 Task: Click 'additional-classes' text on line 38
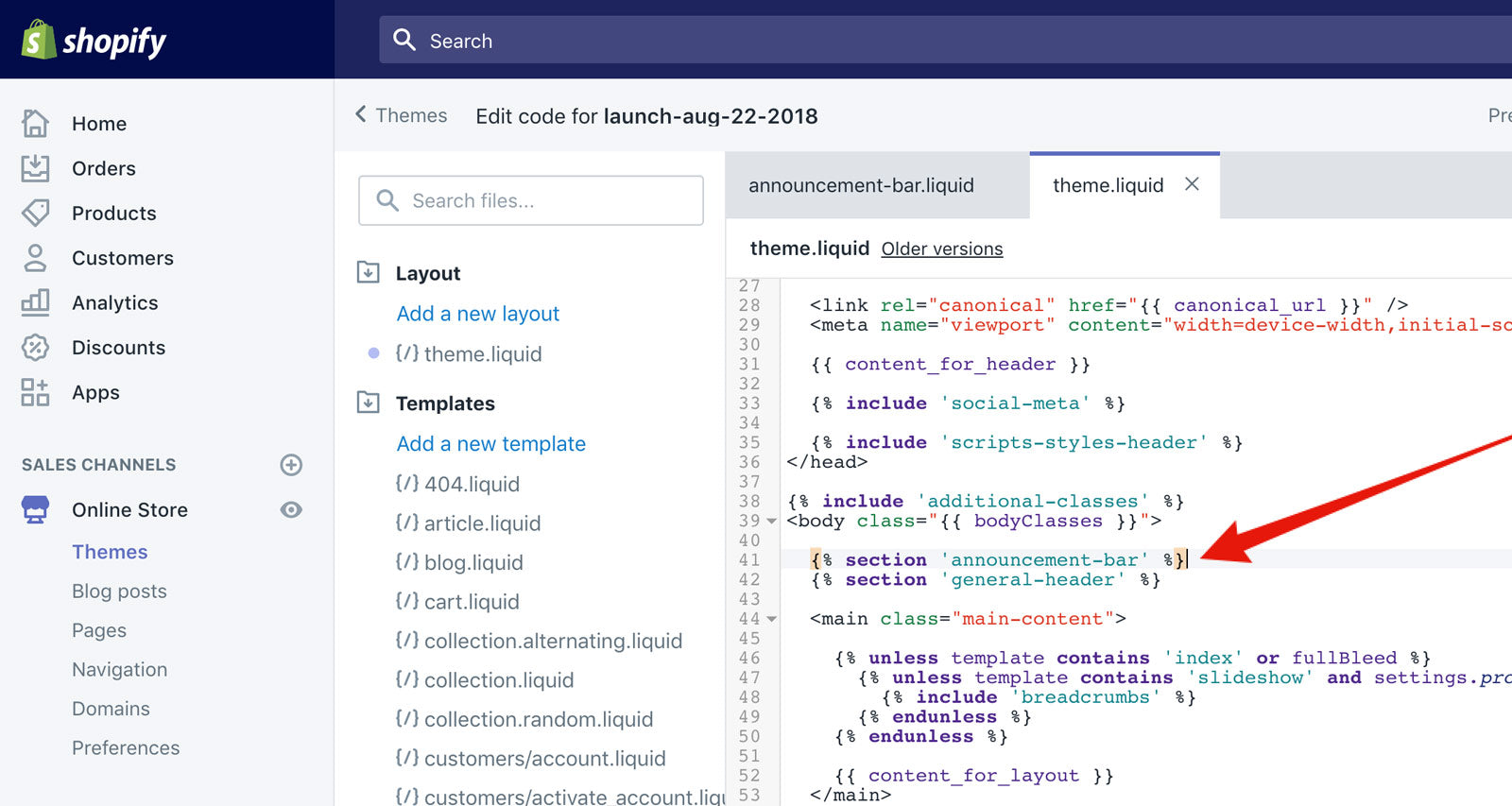1033,502
